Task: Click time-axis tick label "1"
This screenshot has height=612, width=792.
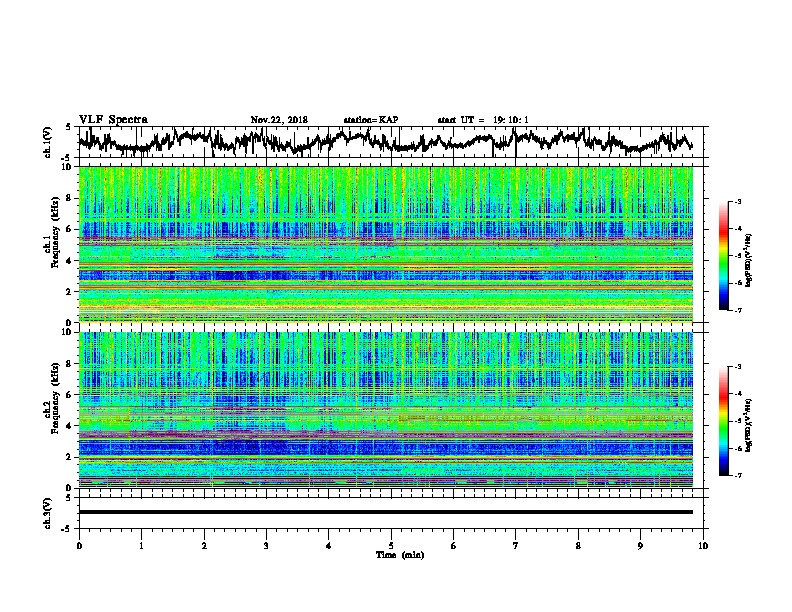Action: pyautogui.click(x=141, y=546)
